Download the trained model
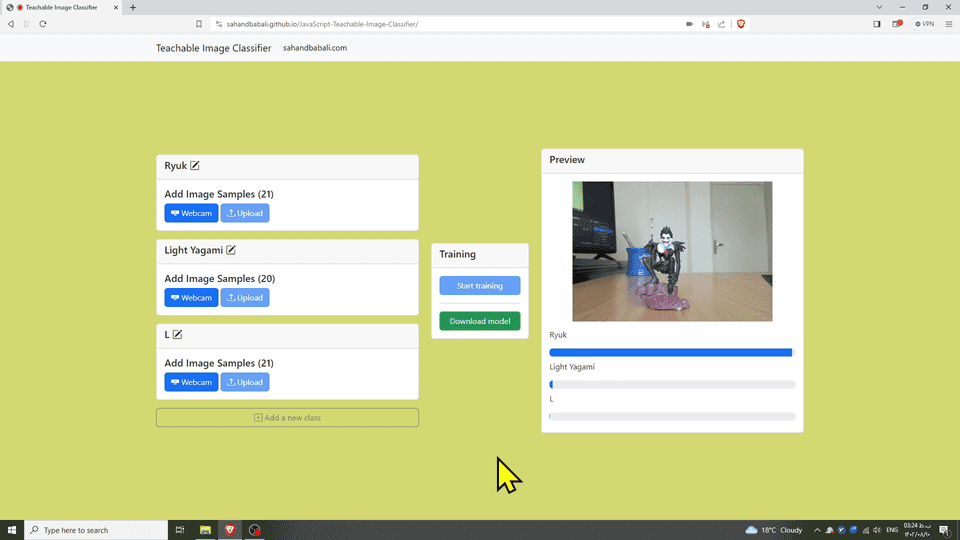The image size is (960, 540). tap(480, 321)
